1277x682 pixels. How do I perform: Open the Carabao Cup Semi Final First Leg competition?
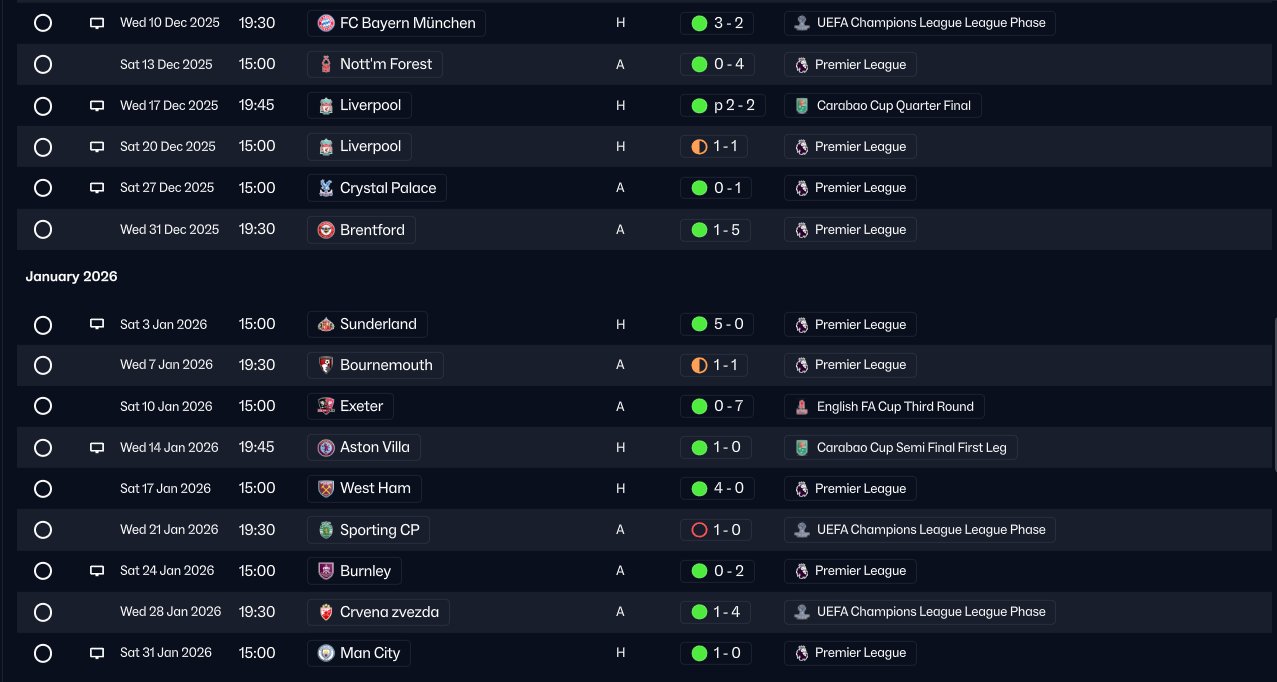(x=901, y=447)
